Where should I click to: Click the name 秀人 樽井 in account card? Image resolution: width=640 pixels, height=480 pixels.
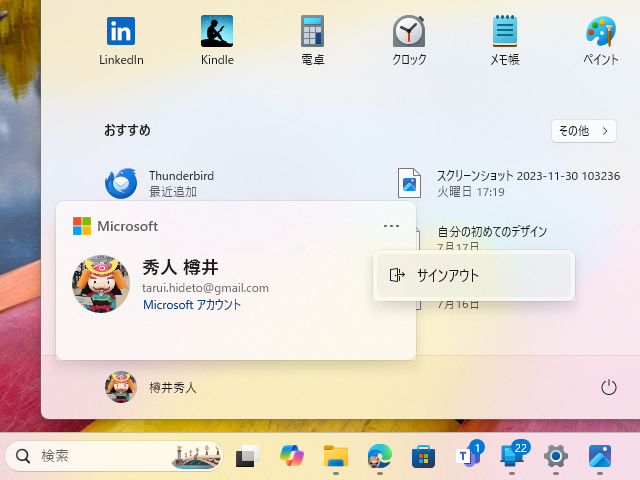pos(180,267)
